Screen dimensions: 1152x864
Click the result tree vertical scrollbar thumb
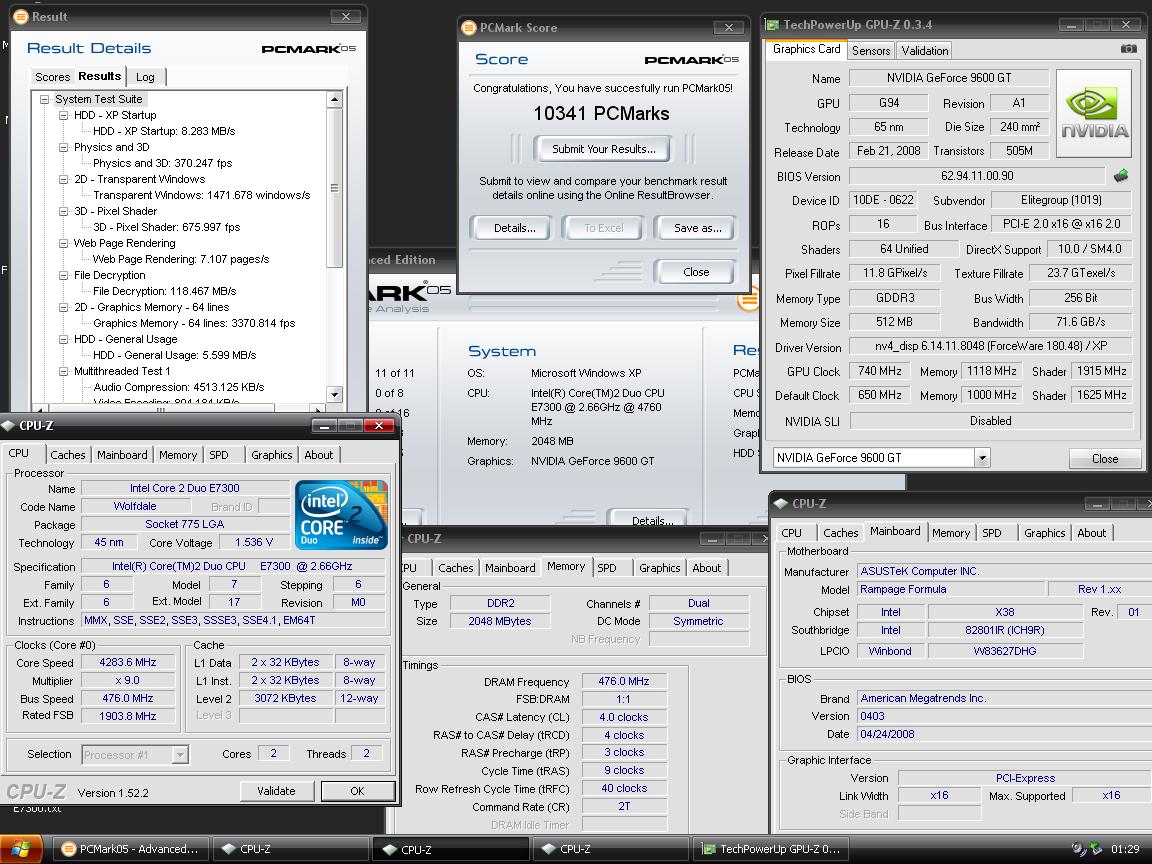[334, 188]
